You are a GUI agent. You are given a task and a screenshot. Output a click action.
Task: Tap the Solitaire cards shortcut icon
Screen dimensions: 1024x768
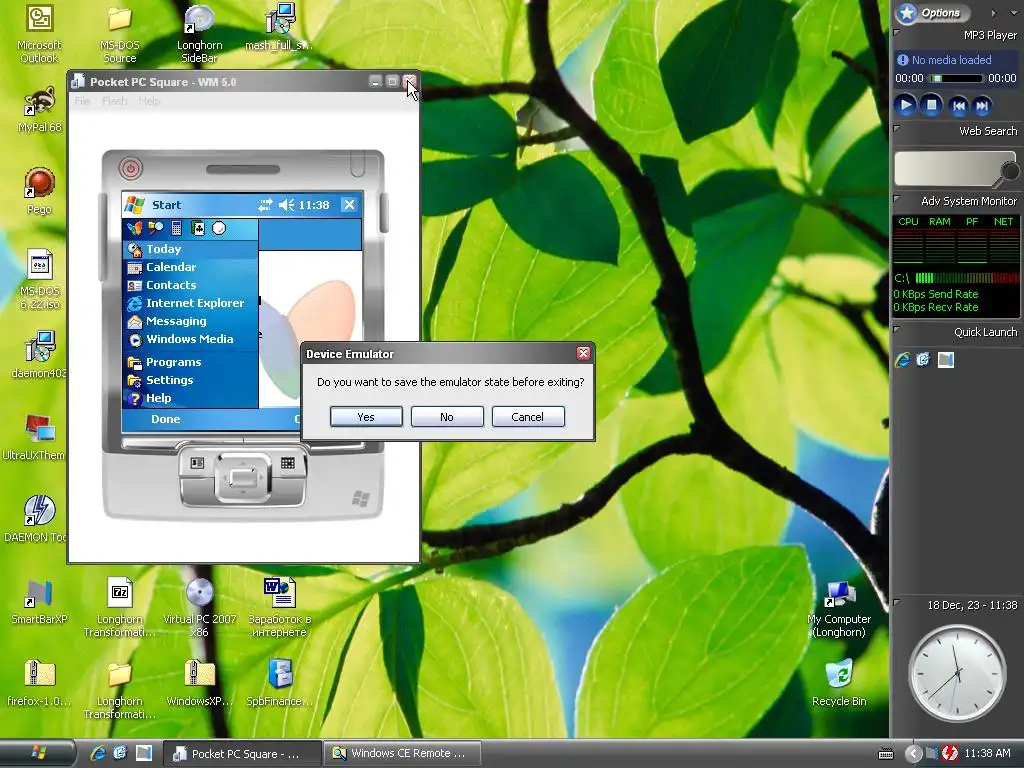(197, 228)
